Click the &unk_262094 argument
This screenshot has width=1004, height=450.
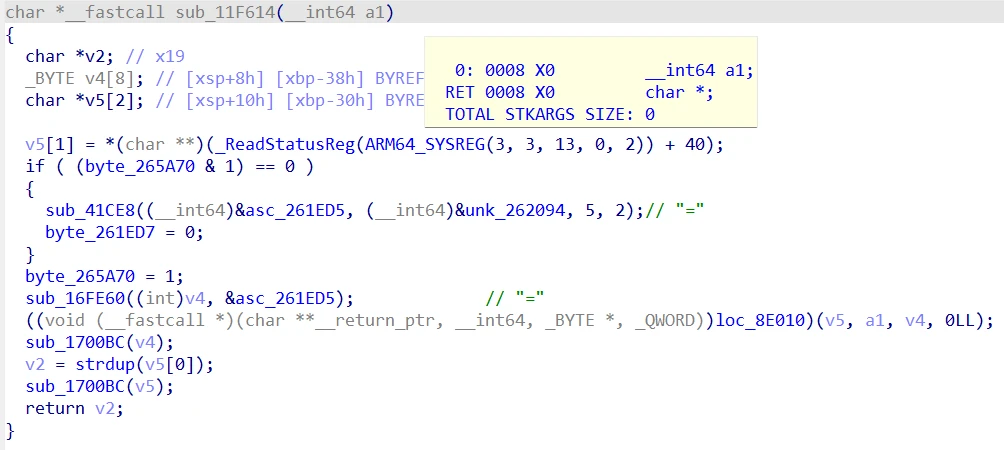coord(512,211)
